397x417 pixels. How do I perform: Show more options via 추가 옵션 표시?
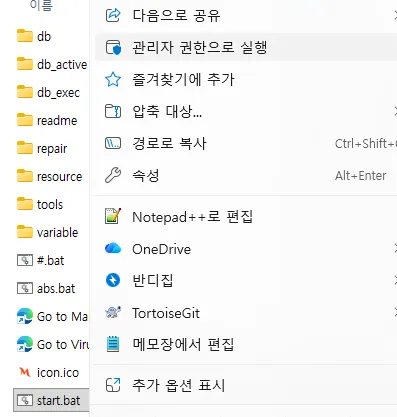246,385
